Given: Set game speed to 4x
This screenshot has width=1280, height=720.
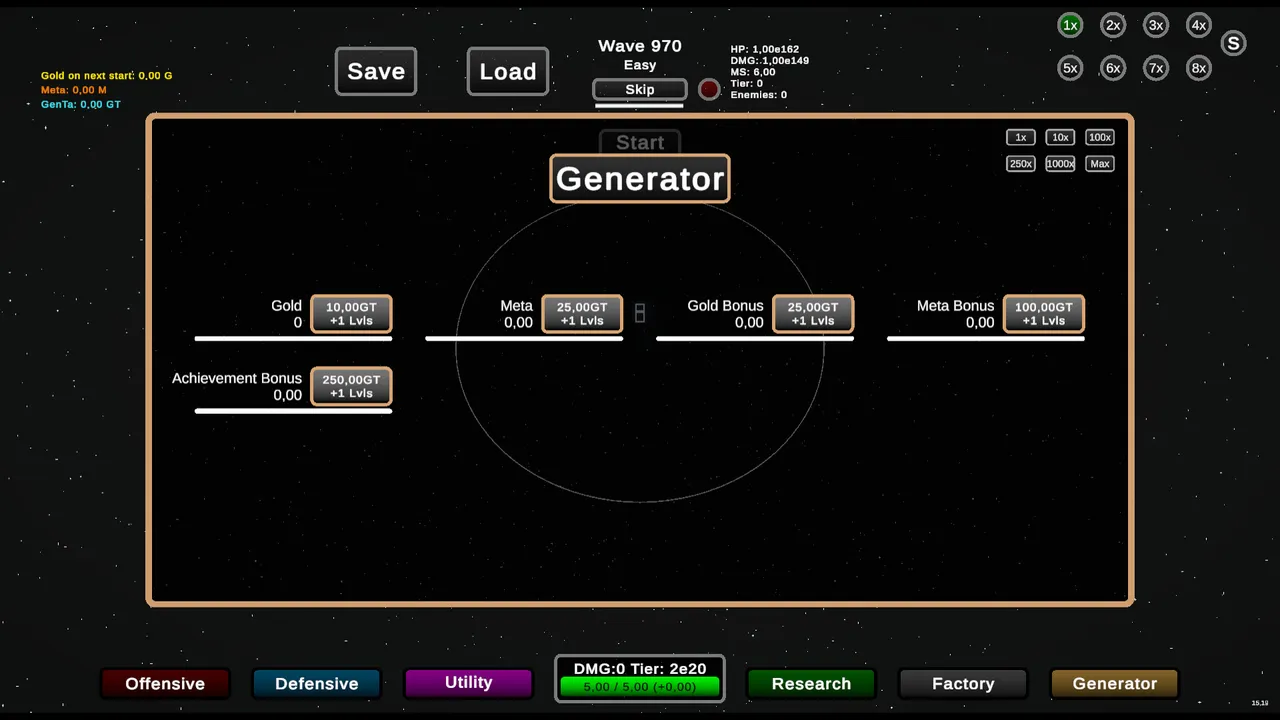Looking at the screenshot, I should 1198,26.
